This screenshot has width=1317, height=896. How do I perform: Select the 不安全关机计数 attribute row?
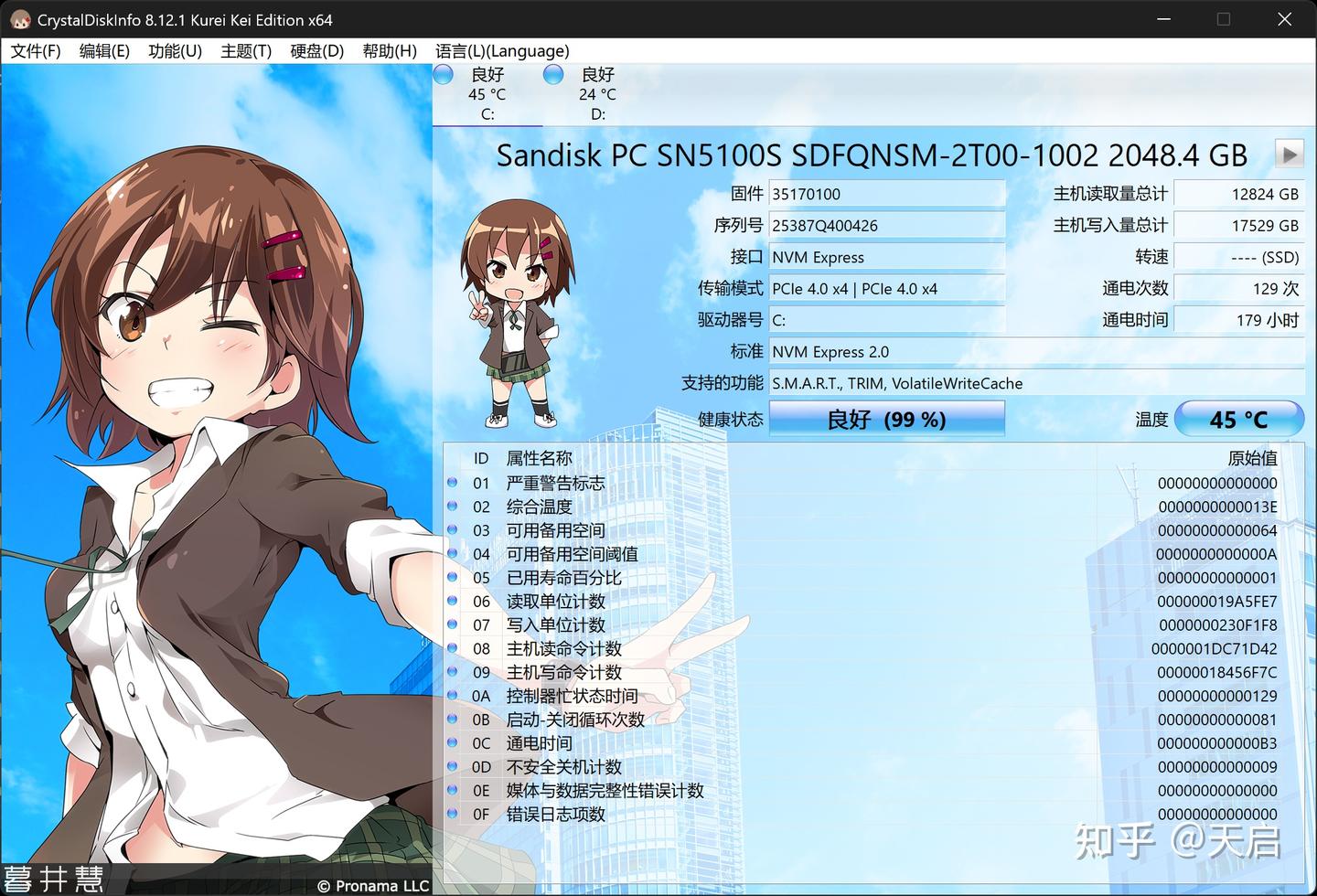(x=863, y=767)
